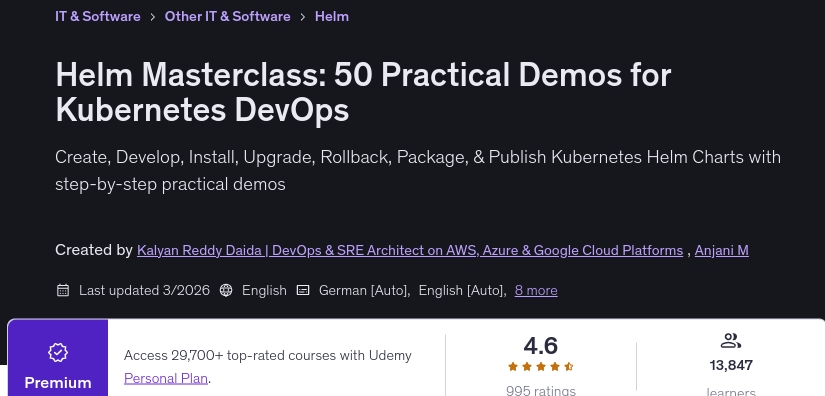Screen dimensions: 825x396
Task: Click the Last updated 3/2026 text
Action: point(144,290)
